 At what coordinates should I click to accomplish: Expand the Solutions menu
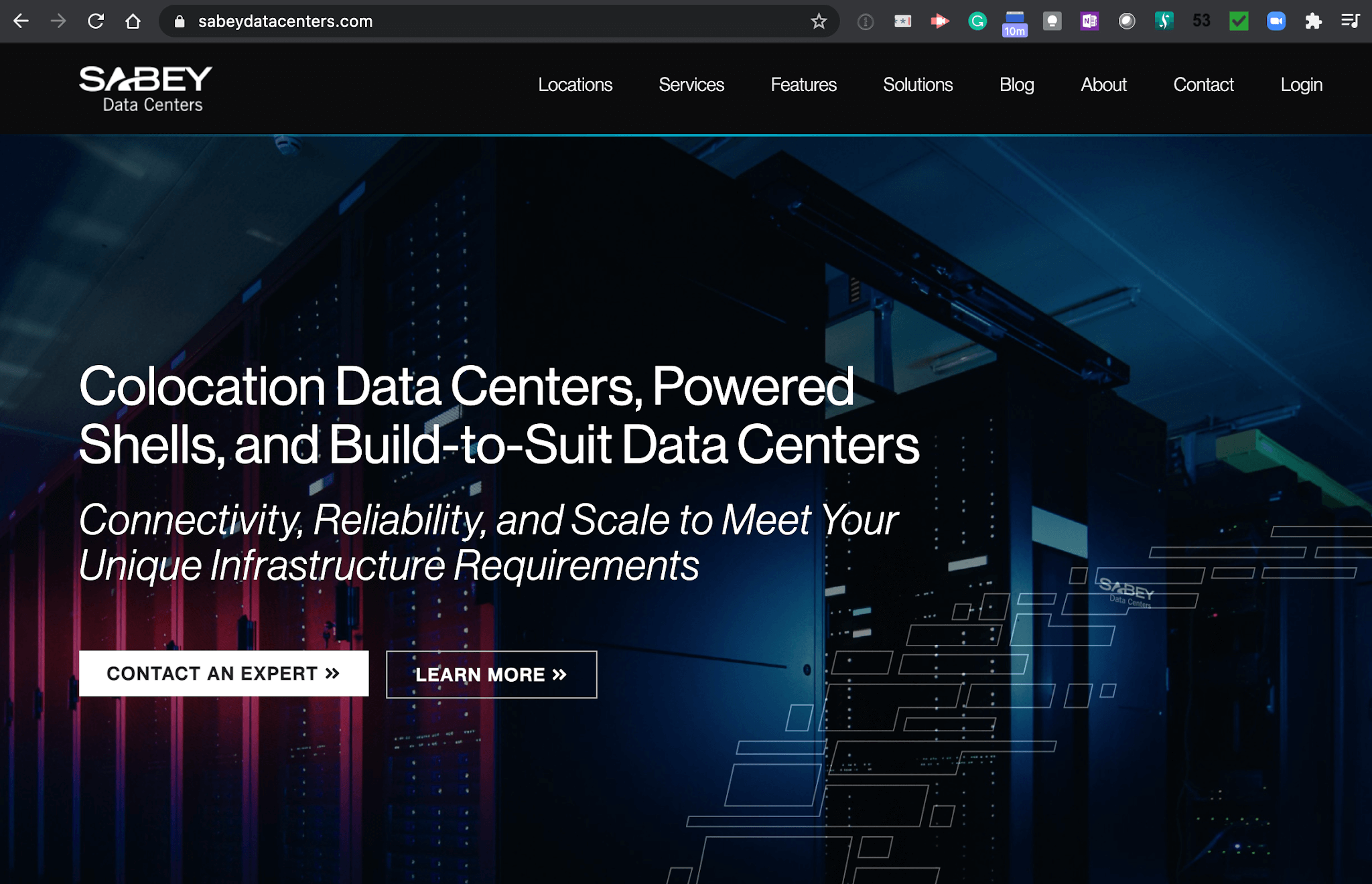[917, 85]
